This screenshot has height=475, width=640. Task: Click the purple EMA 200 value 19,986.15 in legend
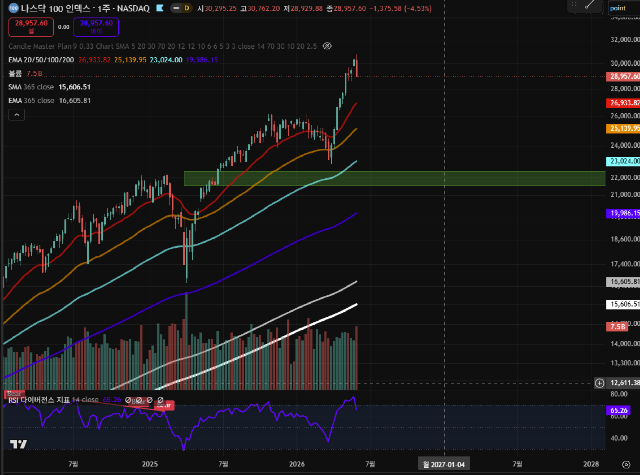coord(202,60)
